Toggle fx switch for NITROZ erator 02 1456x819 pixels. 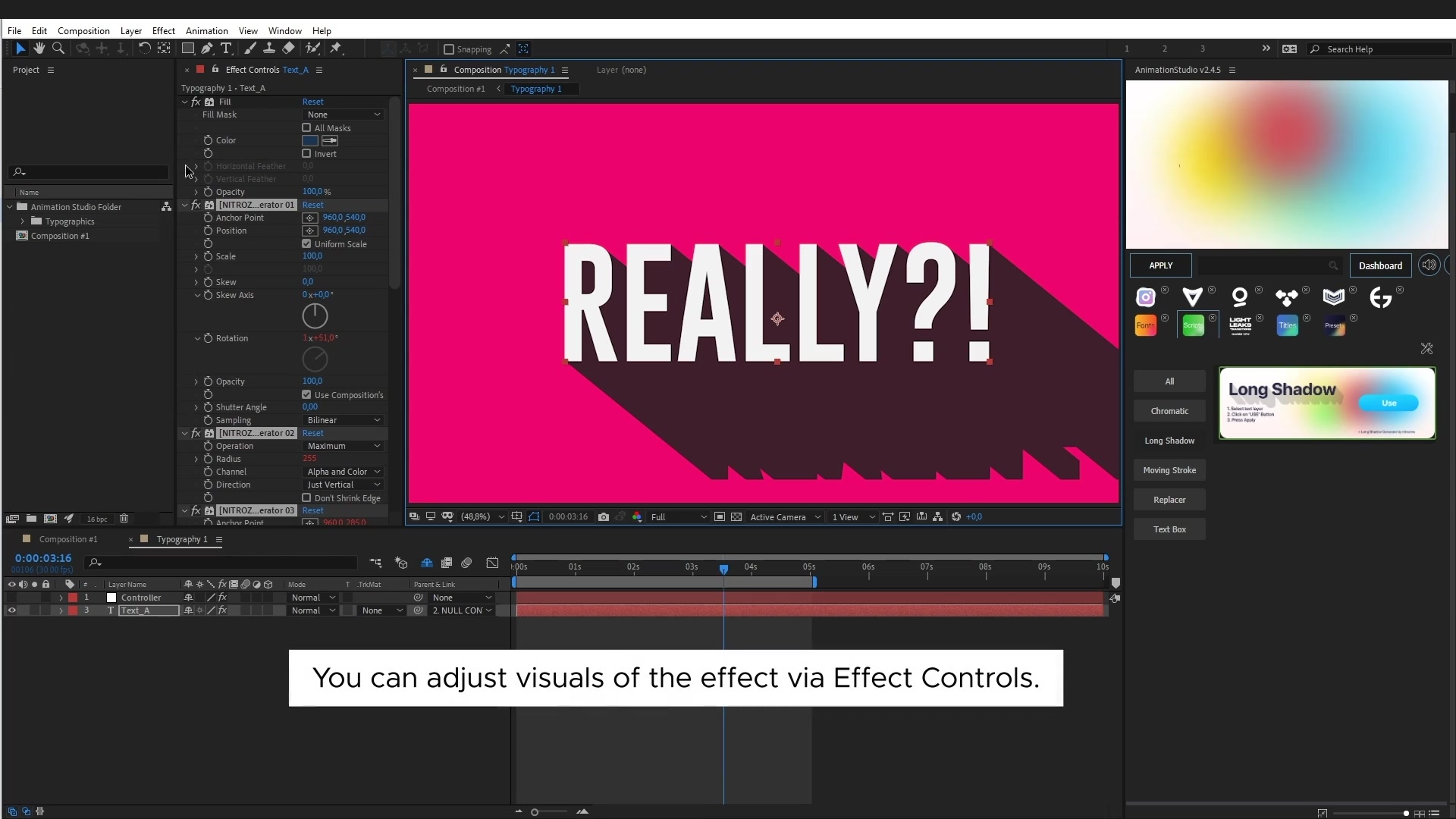point(196,433)
